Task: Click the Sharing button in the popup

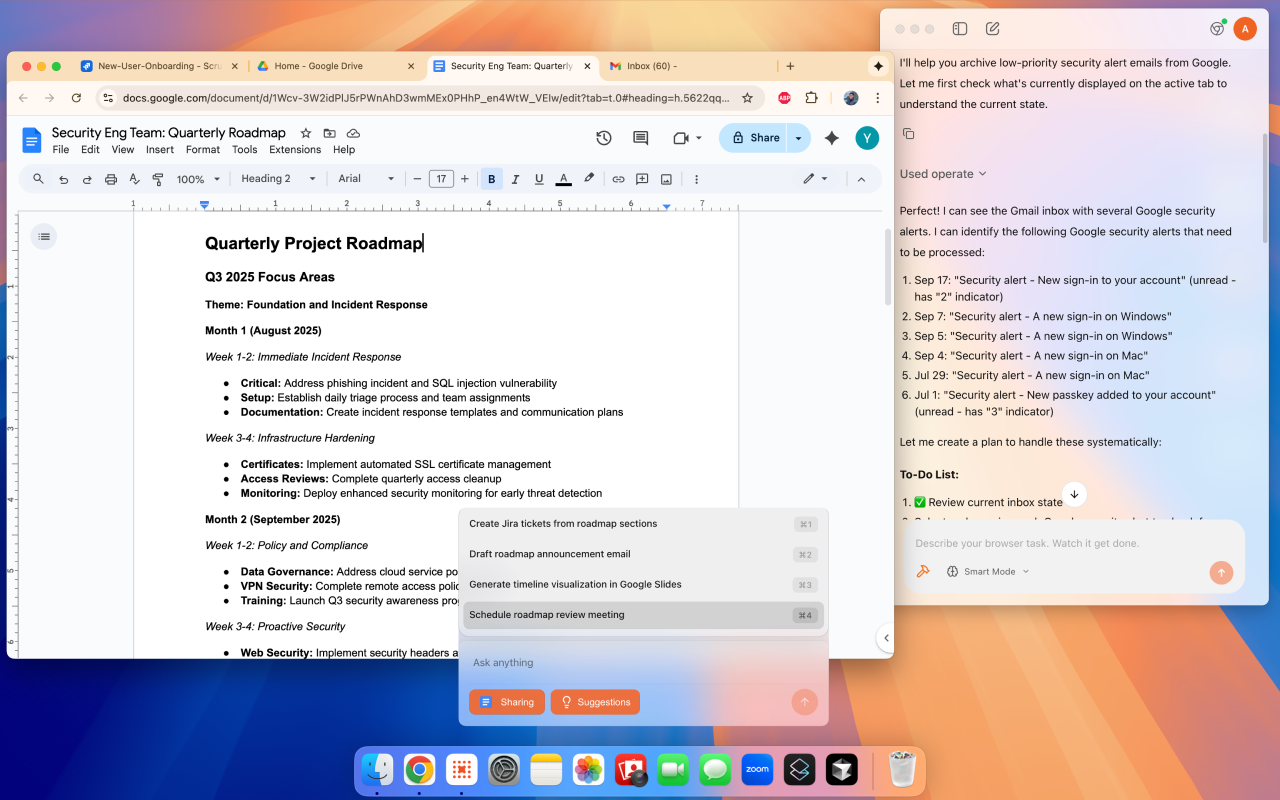Action: pyautogui.click(x=507, y=702)
